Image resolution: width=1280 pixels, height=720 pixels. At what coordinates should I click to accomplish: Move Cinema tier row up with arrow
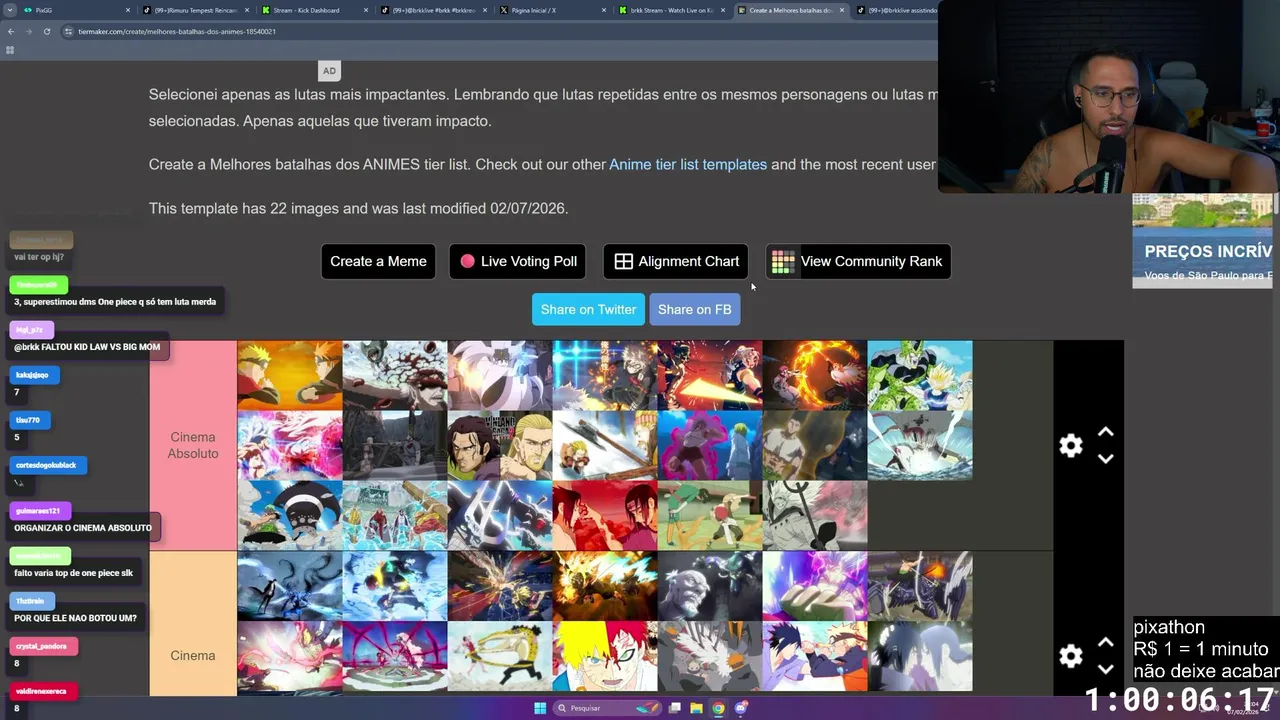tap(1106, 642)
